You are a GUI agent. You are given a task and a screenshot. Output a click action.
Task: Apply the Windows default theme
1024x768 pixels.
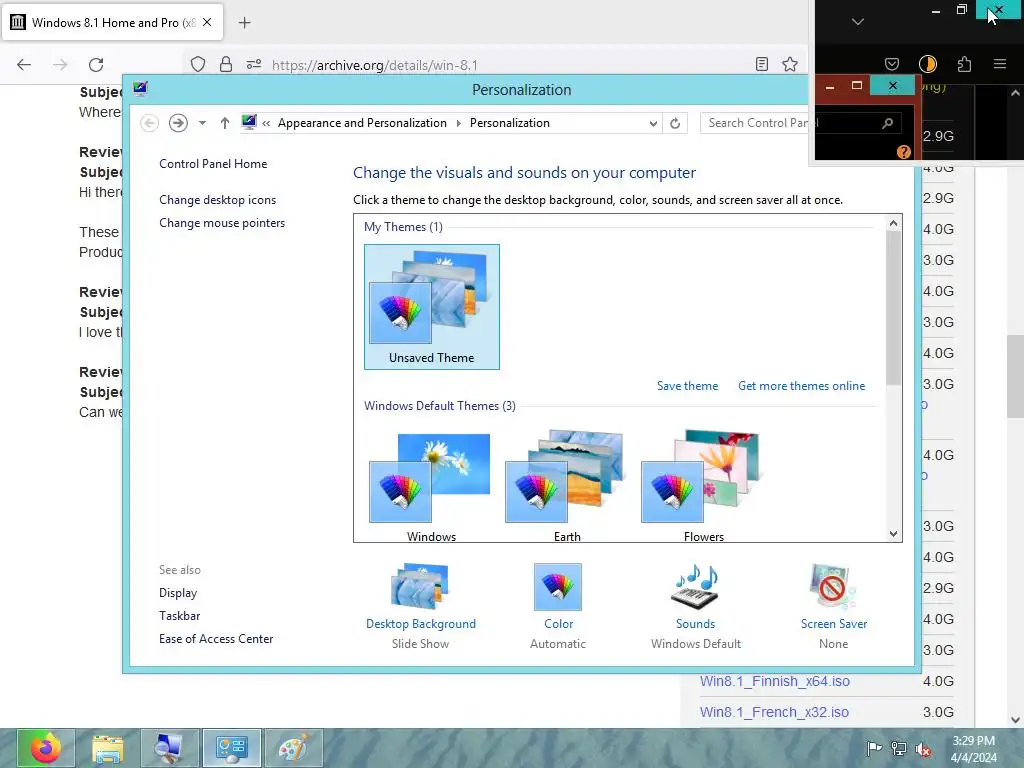431,486
